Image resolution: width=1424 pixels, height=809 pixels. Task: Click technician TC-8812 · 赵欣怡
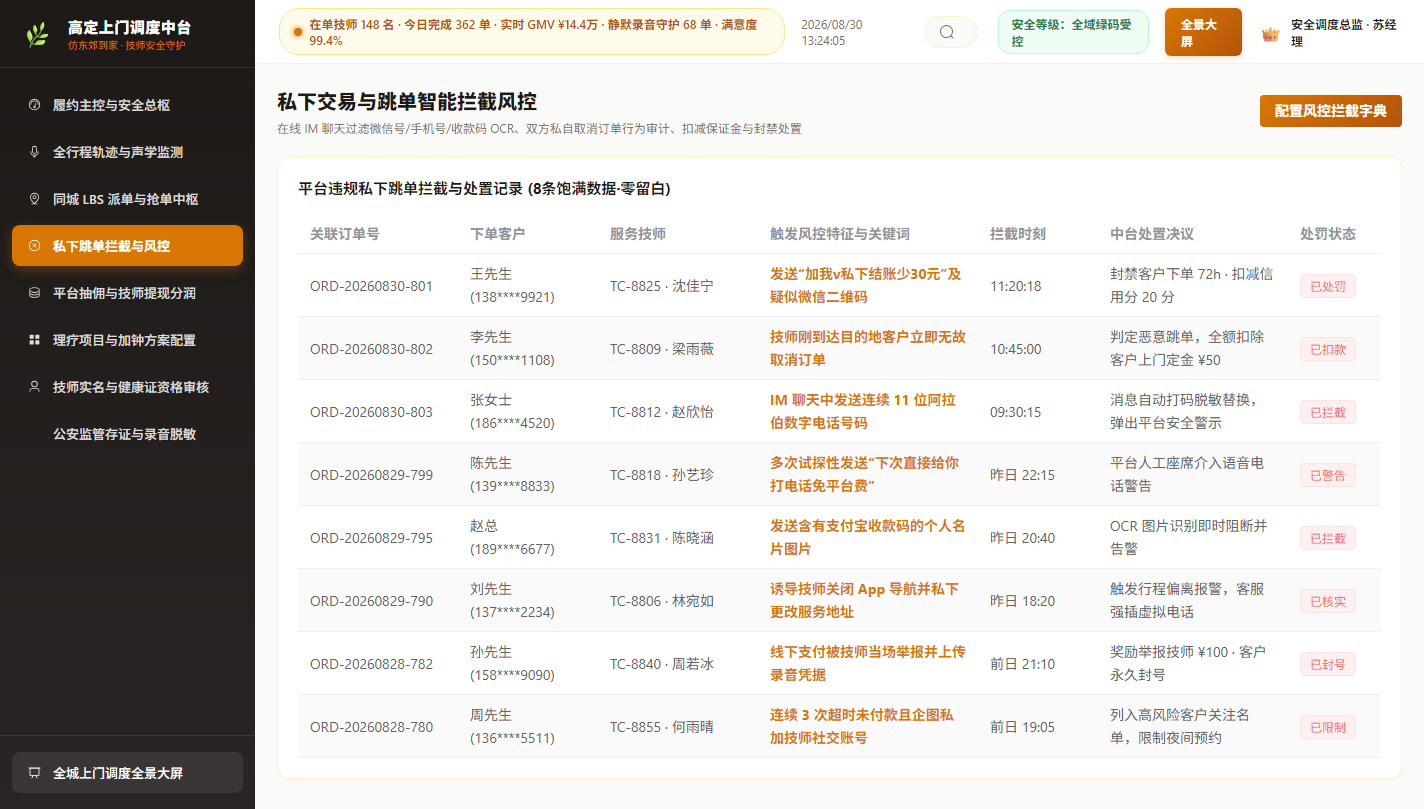tap(662, 412)
